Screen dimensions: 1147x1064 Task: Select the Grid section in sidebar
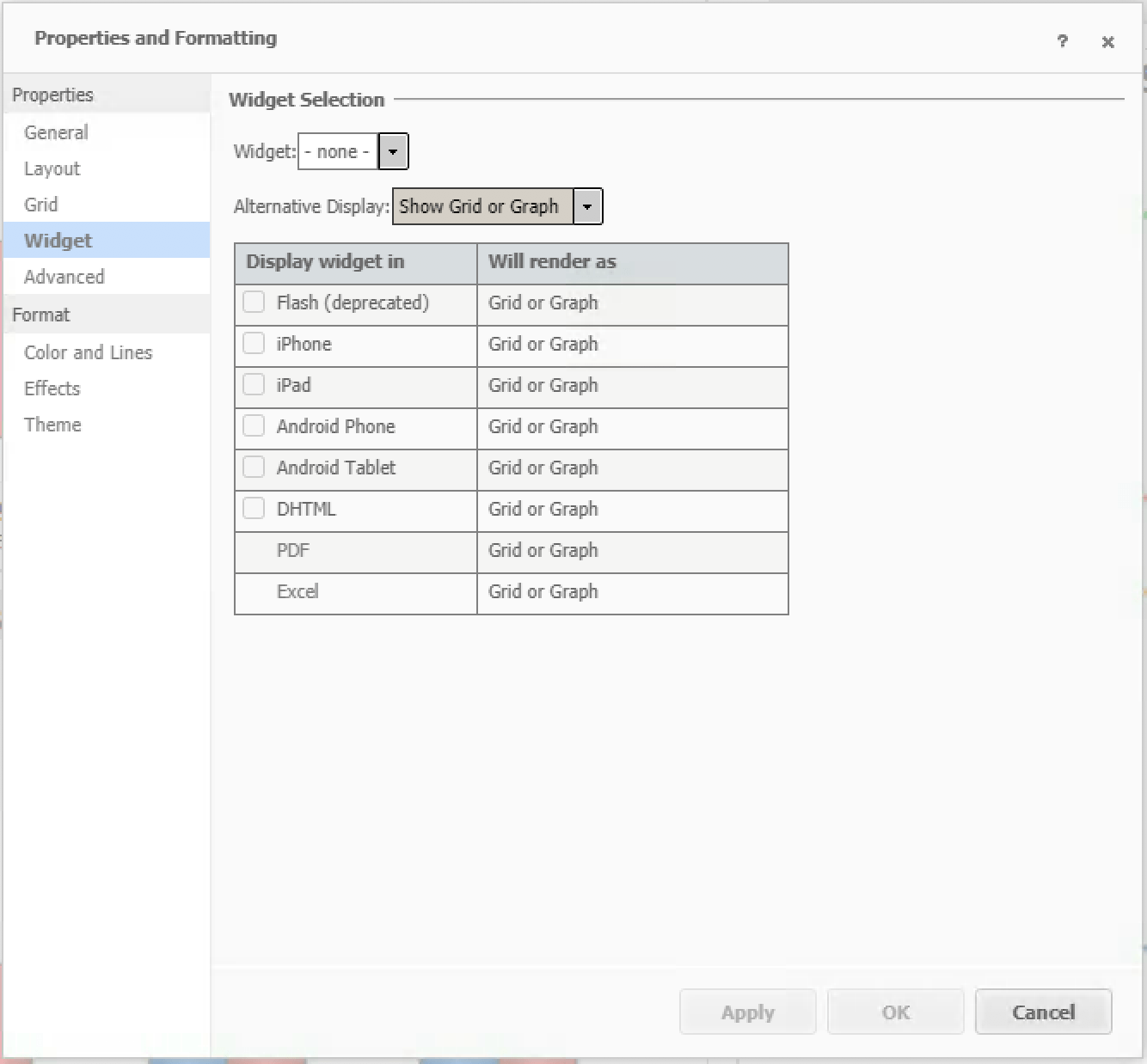point(41,205)
